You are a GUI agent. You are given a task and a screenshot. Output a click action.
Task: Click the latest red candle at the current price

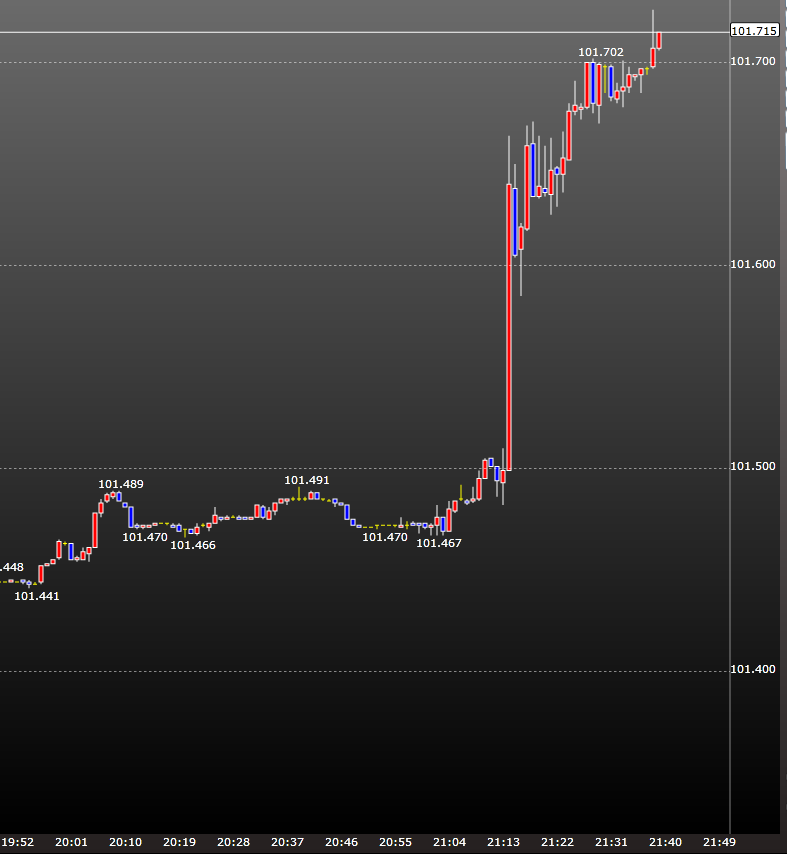[x=659, y=40]
